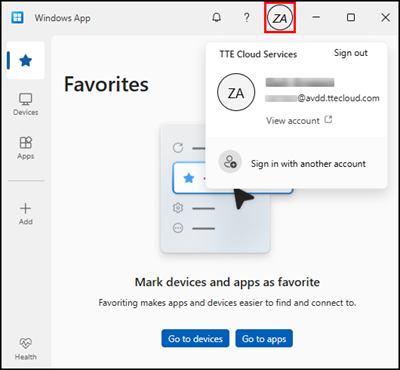The height and width of the screenshot is (370, 400).
Task: Maximize the Windows App window
Action: (x=351, y=17)
